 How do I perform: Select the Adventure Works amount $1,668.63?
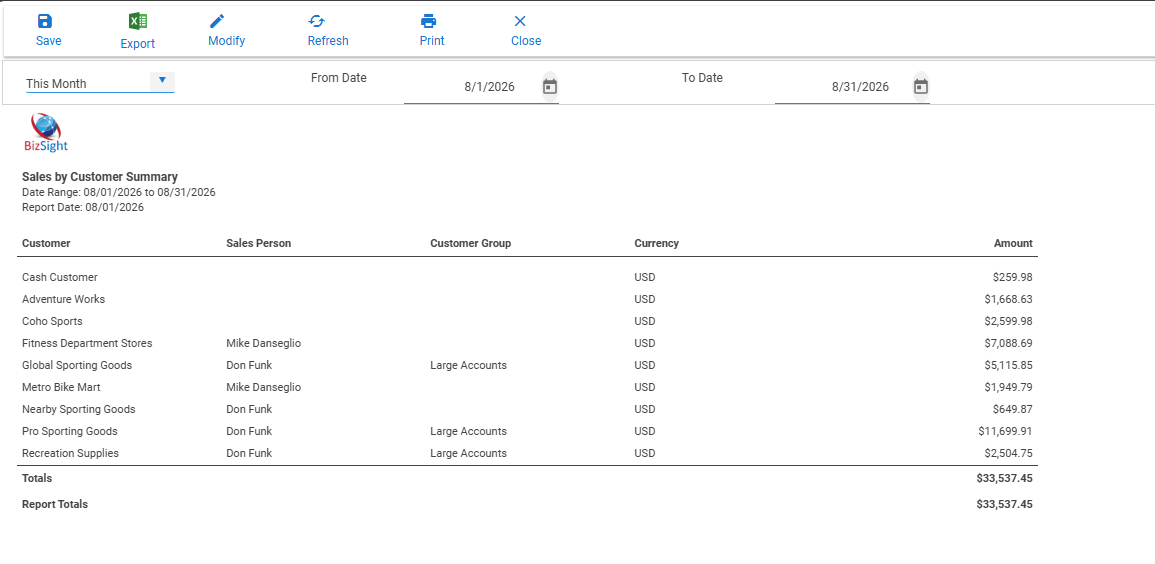click(1008, 299)
